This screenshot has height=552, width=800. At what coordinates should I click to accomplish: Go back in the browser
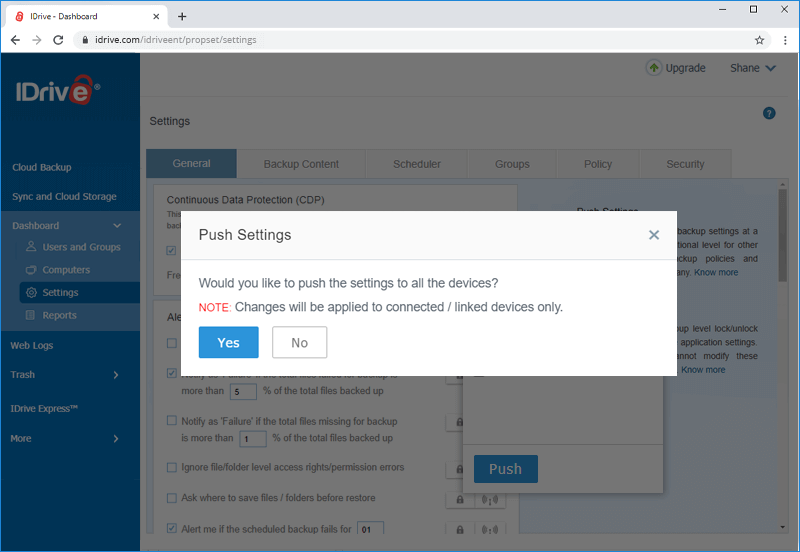pyautogui.click(x=15, y=40)
